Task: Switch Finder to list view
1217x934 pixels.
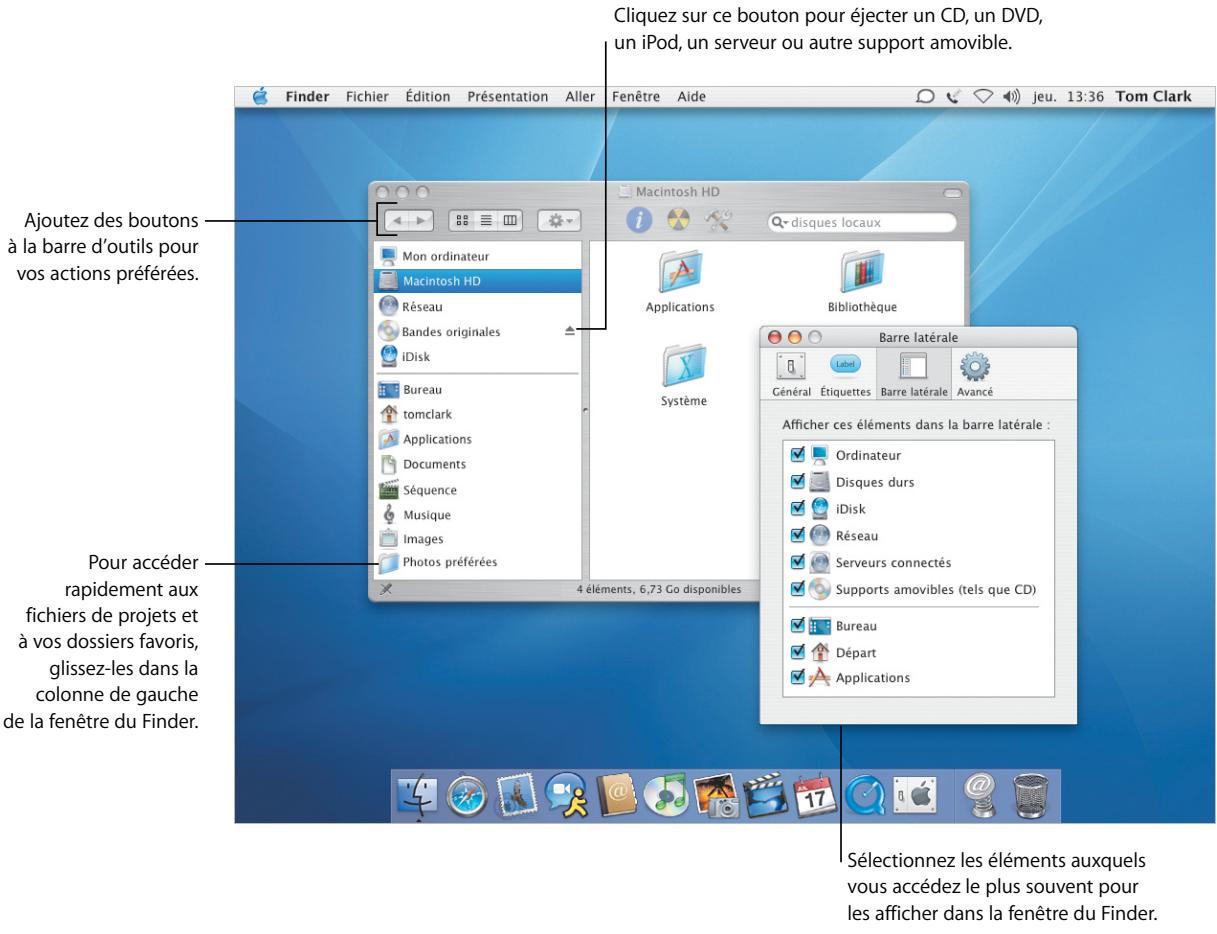Action: click(488, 219)
